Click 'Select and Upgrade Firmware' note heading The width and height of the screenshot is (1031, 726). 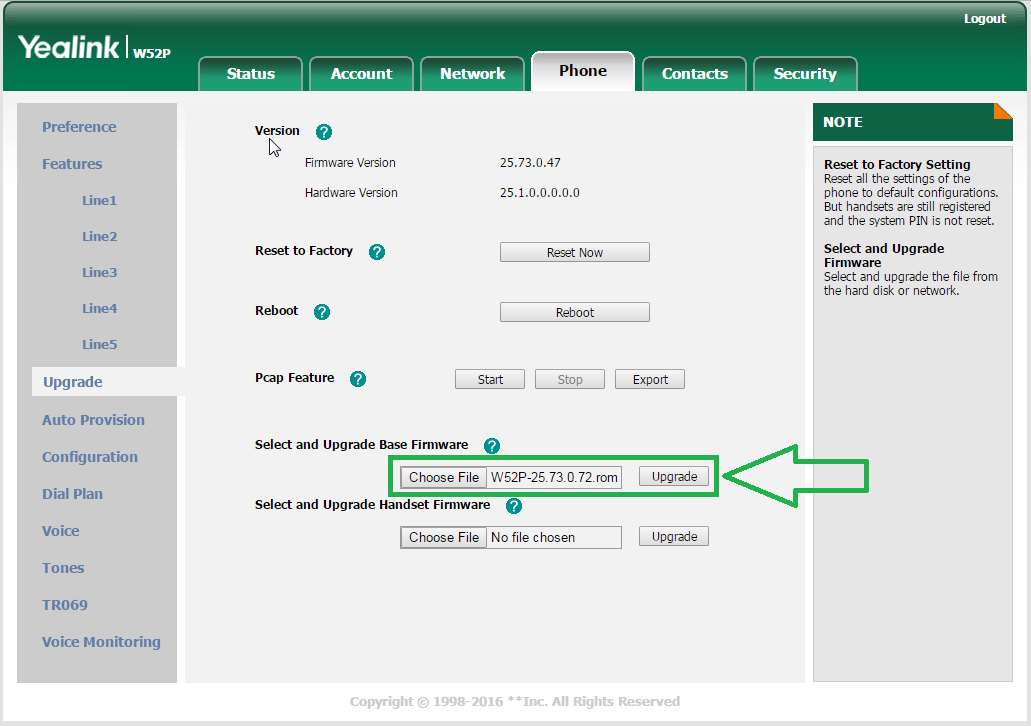point(884,255)
